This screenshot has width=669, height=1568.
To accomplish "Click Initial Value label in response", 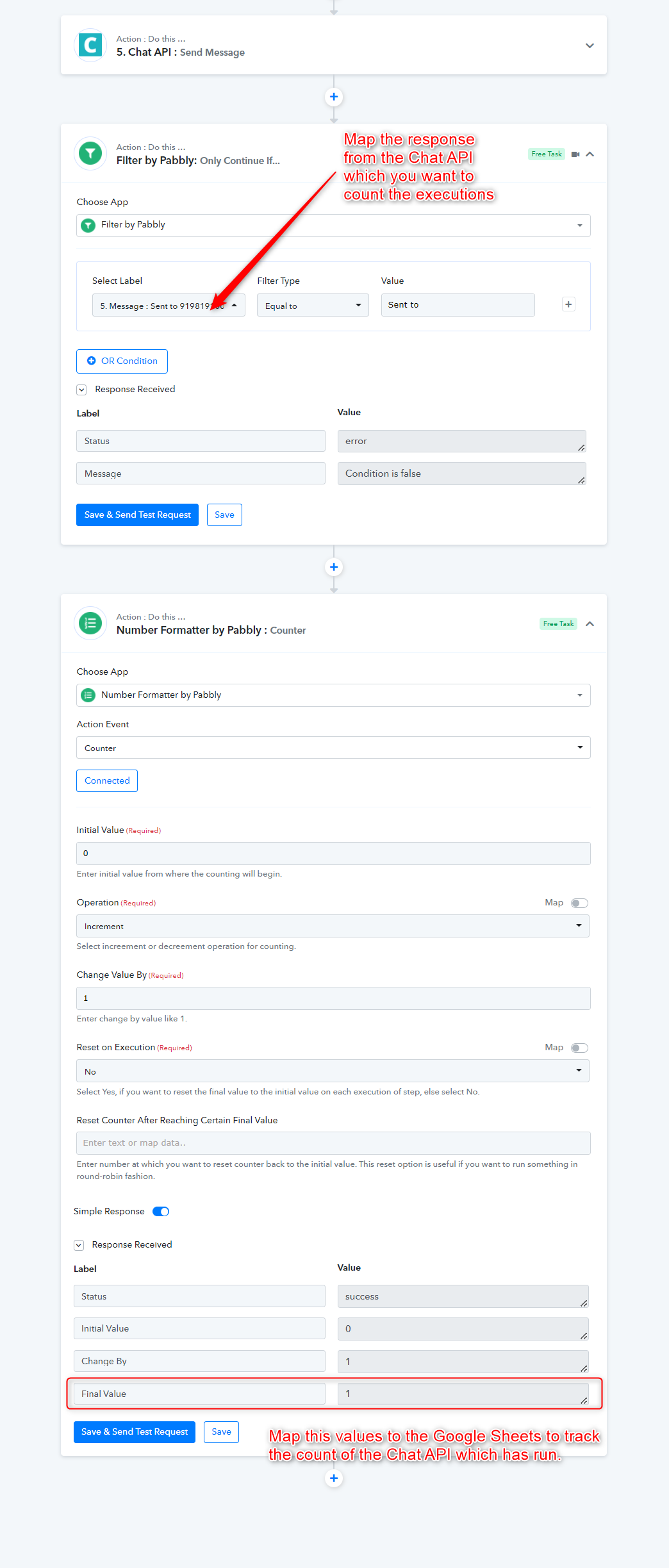I will (199, 1328).
